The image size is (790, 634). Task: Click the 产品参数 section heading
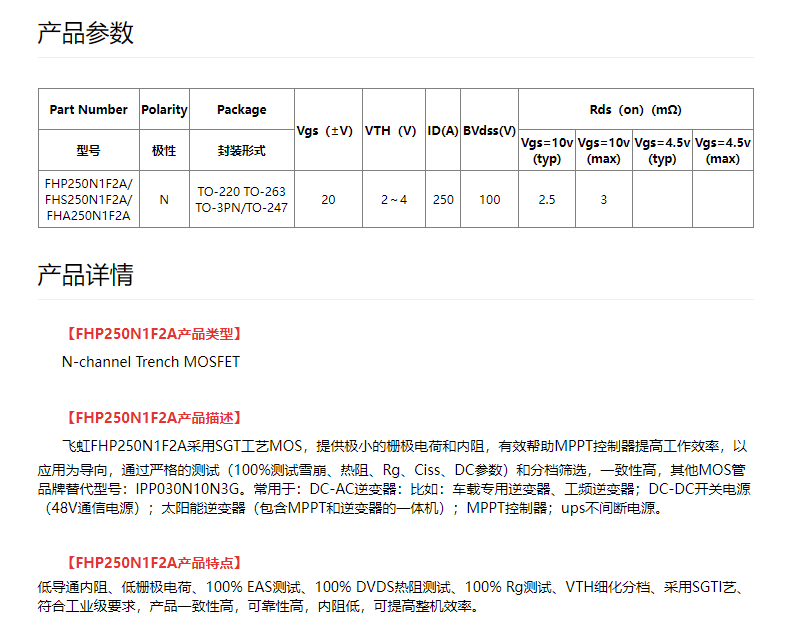coord(85,33)
